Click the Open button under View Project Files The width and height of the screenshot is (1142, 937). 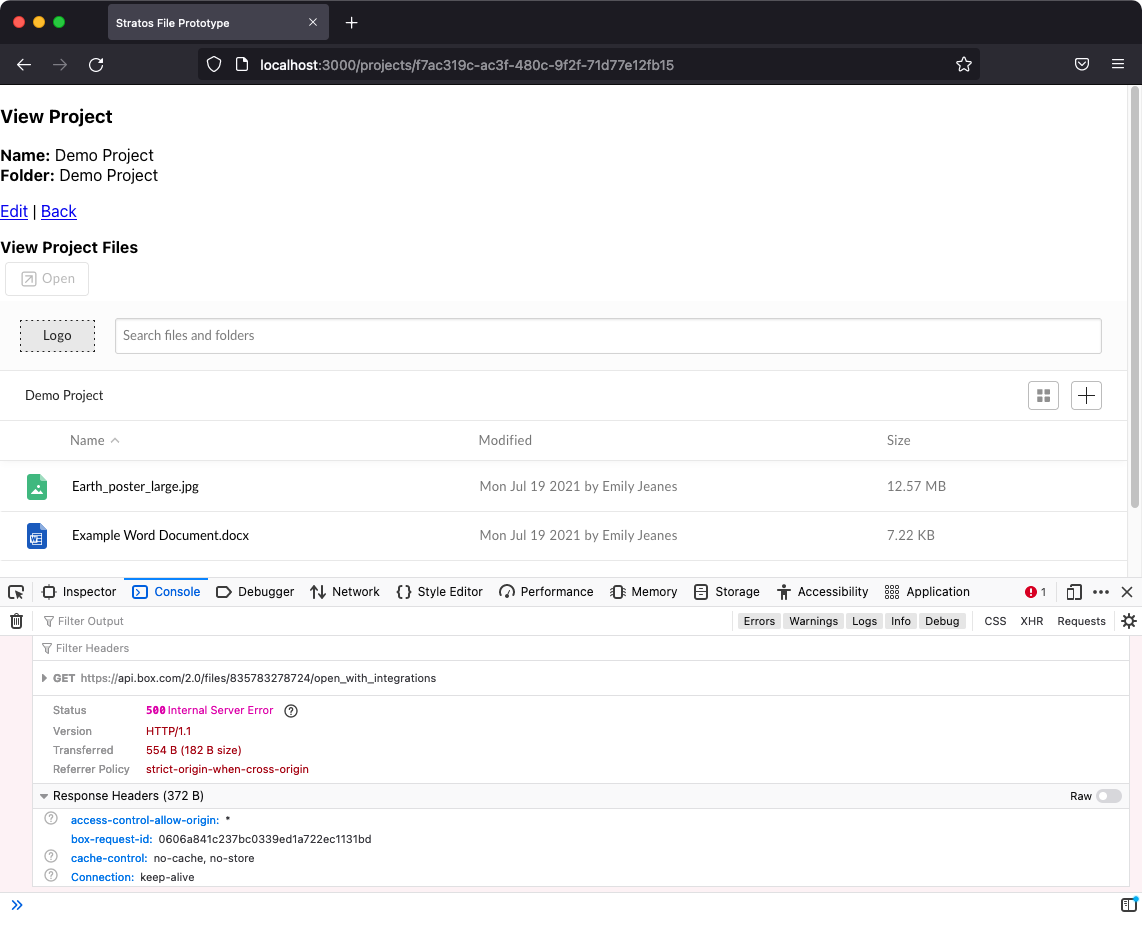click(47, 280)
